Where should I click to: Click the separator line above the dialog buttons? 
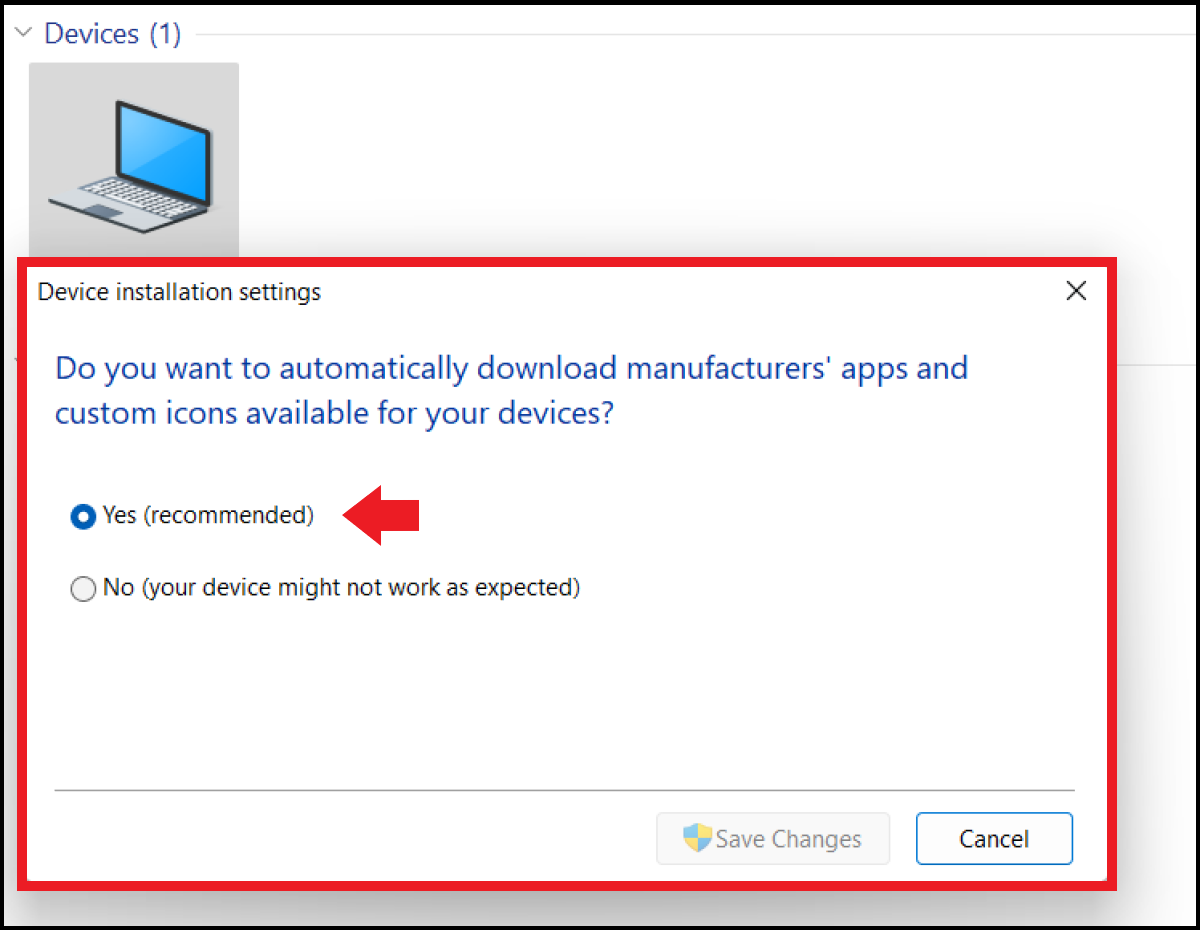[x=564, y=790]
